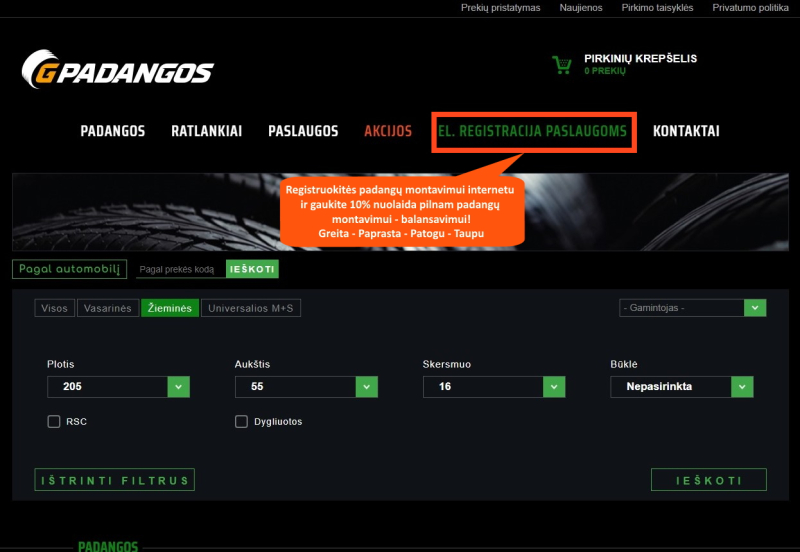Open the KONTAKTAI menu item

pyautogui.click(x=686, y=131)
